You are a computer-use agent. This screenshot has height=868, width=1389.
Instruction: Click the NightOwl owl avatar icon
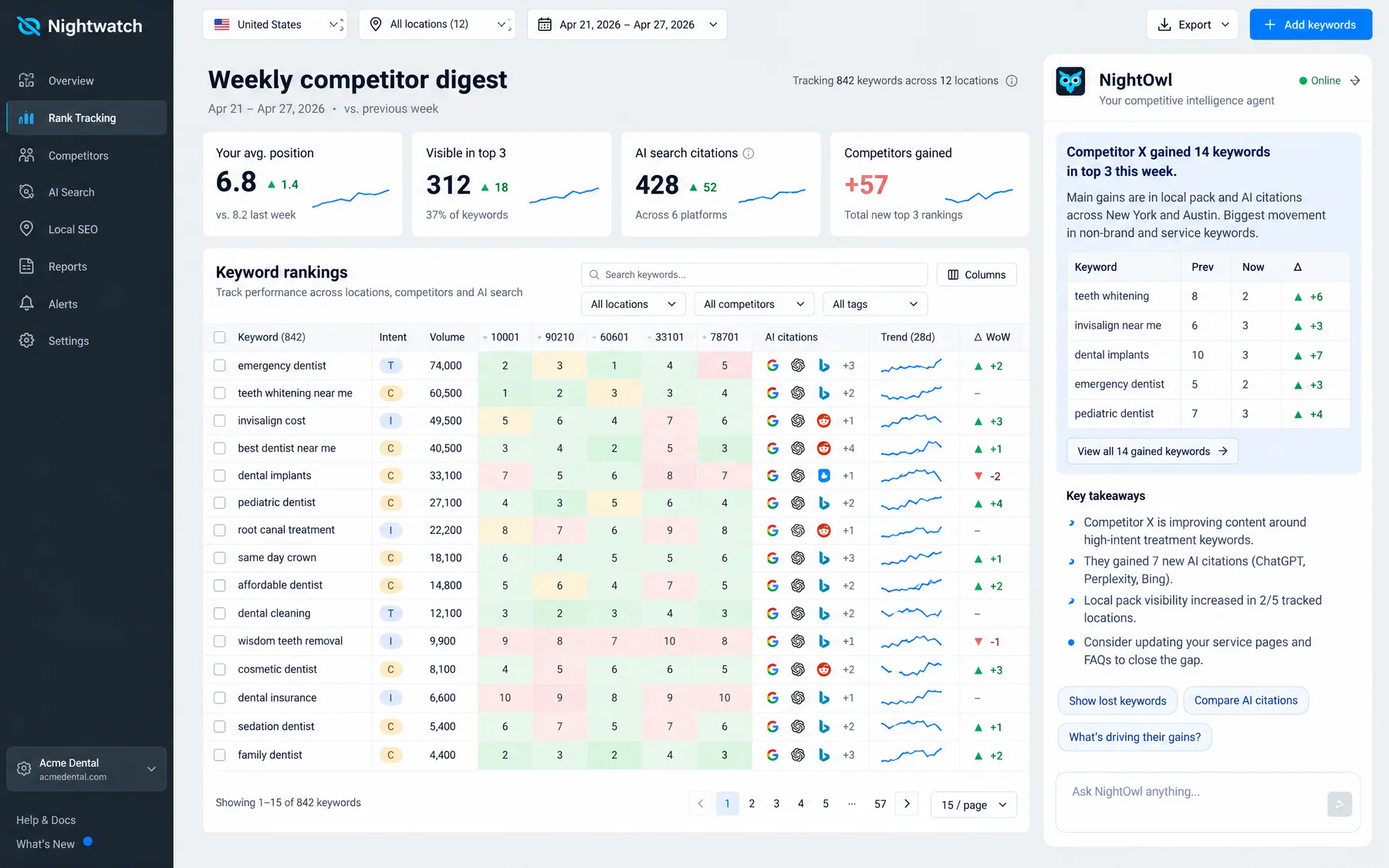1070,81
